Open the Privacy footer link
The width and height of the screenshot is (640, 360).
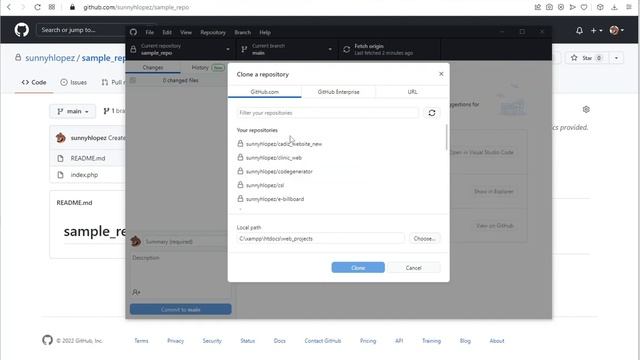coord(176,340)
